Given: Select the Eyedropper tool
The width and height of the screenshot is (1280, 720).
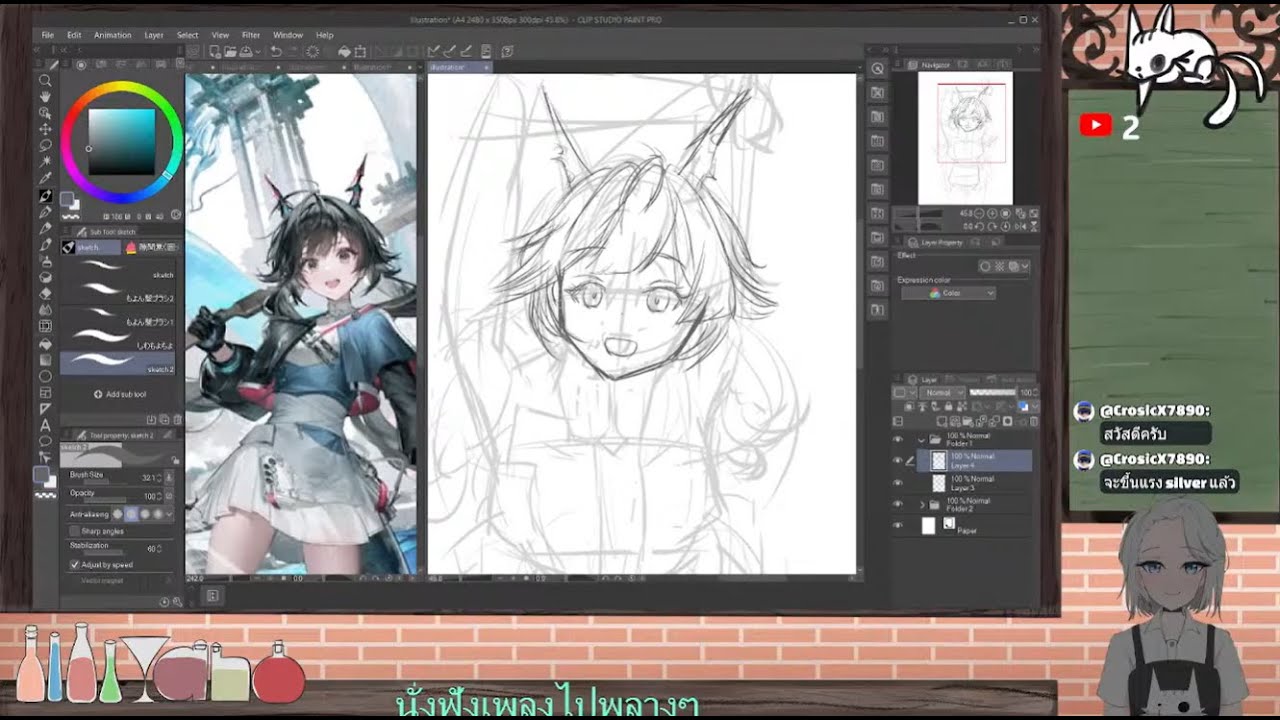Looking at the screenshot, I should tap(45, 178).
